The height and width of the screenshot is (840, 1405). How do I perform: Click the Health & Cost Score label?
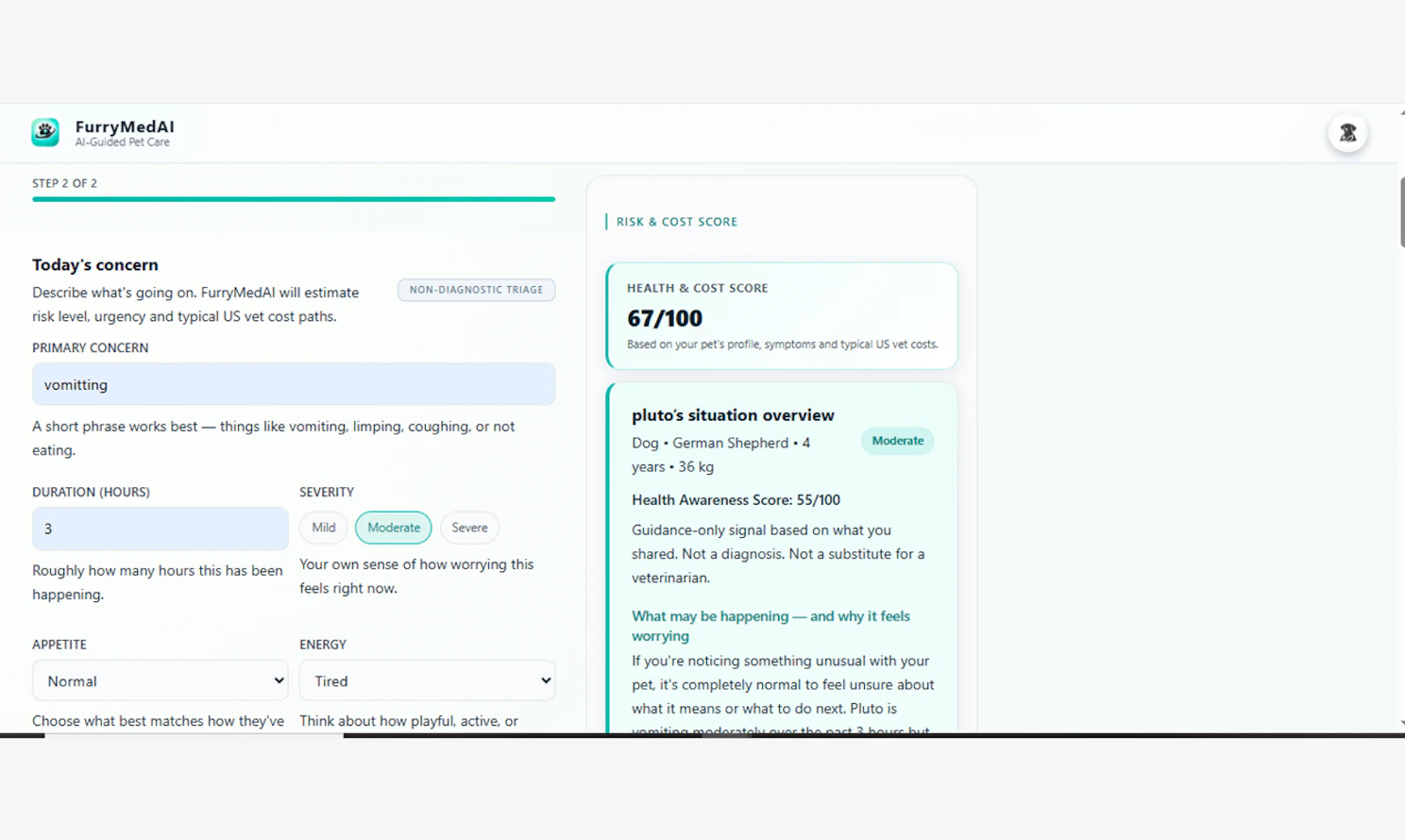point(697,288)
